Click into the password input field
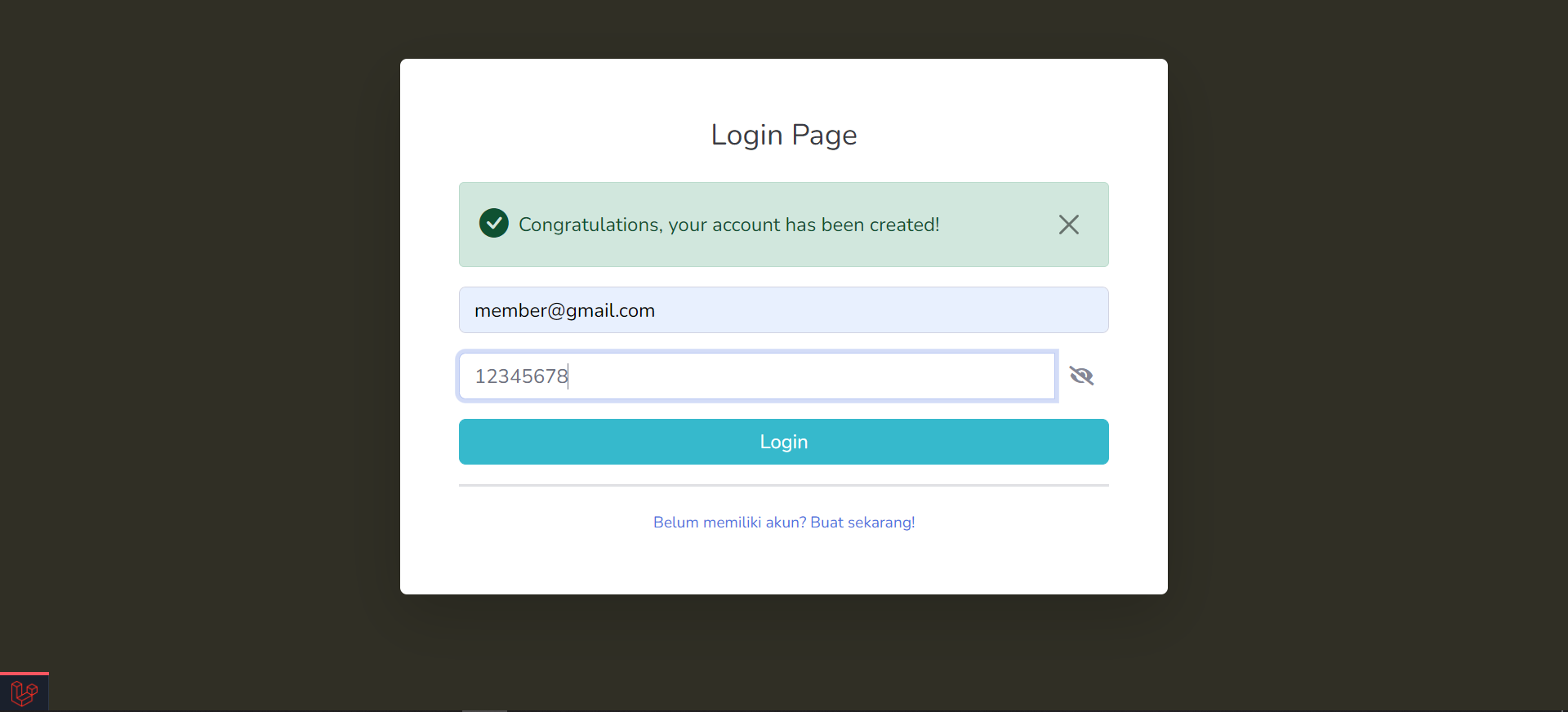1568x712 pixels. [757, 376]
